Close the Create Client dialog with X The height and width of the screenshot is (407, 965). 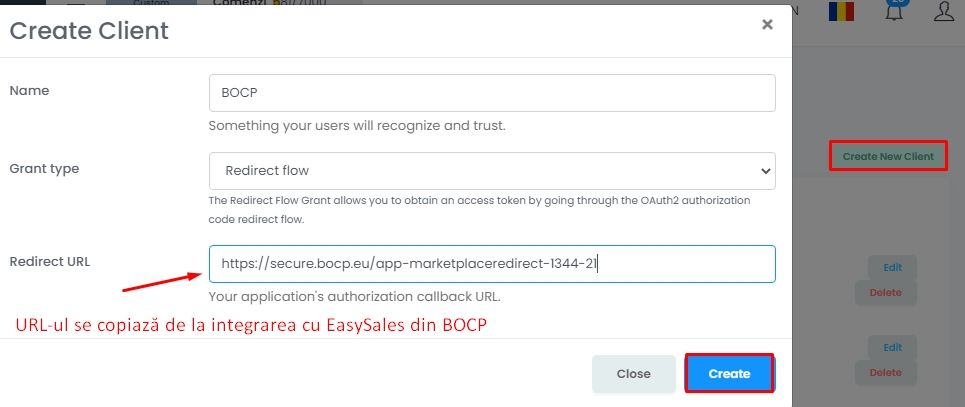(x=767, y=25)
